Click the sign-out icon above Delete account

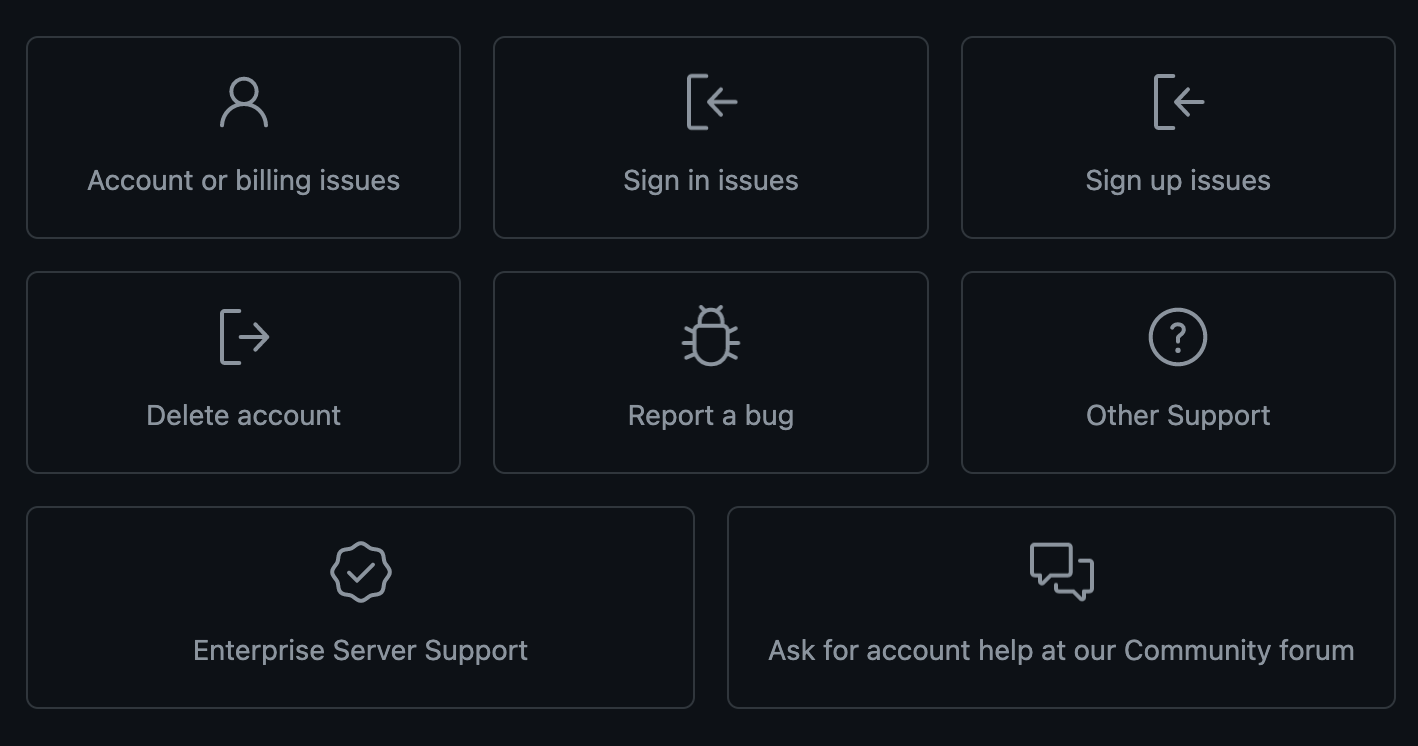[x=244, y=337]
